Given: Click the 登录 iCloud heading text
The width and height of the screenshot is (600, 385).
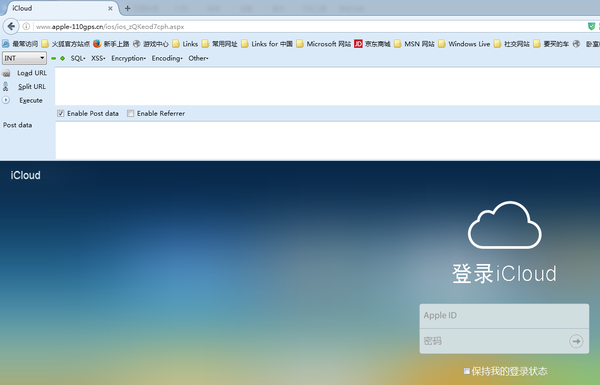Looking at the screenshot, I should 504,274.
